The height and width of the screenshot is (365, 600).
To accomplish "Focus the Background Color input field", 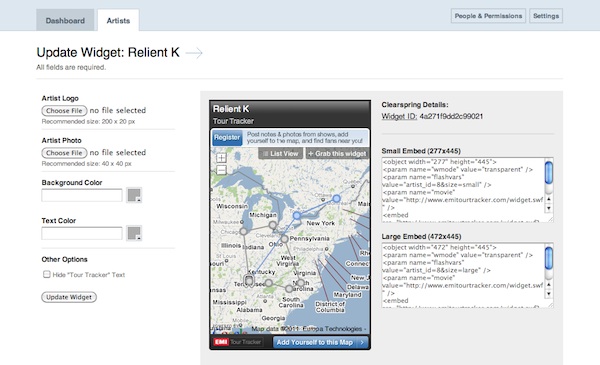I will 82,195.
